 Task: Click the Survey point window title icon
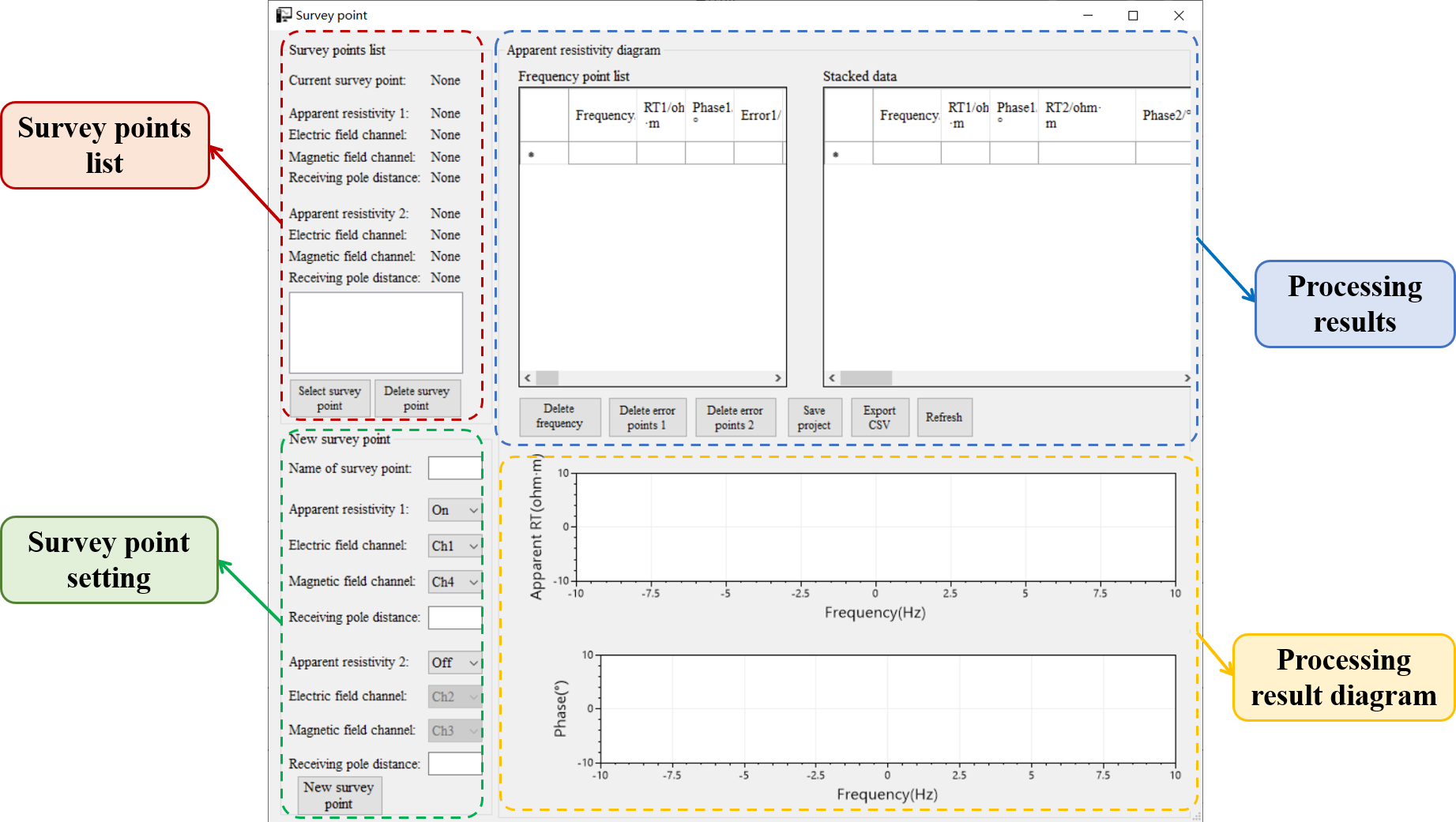tap(284, 15)
